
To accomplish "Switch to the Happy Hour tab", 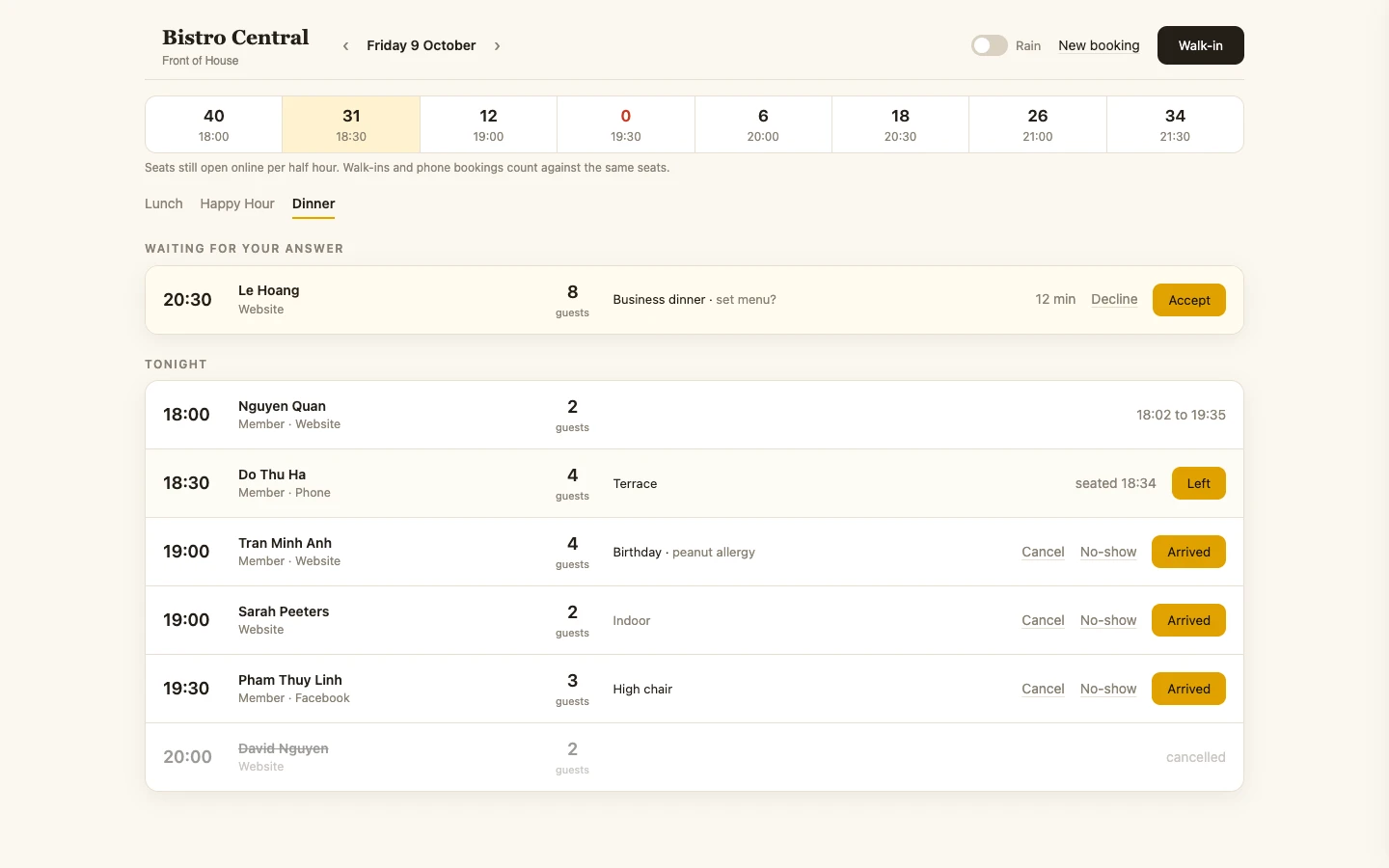I will (237, 203).
